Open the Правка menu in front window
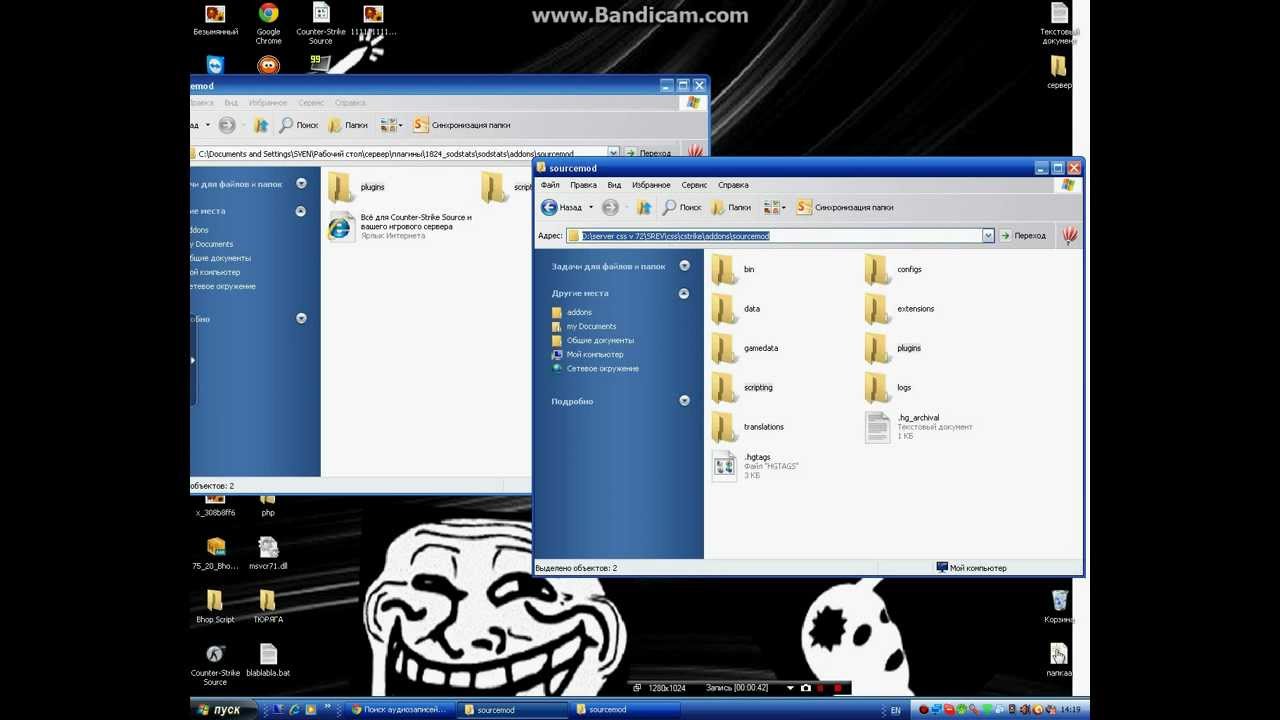The height and width of the screenshot is (720, 1280). (x=583, y=185)
